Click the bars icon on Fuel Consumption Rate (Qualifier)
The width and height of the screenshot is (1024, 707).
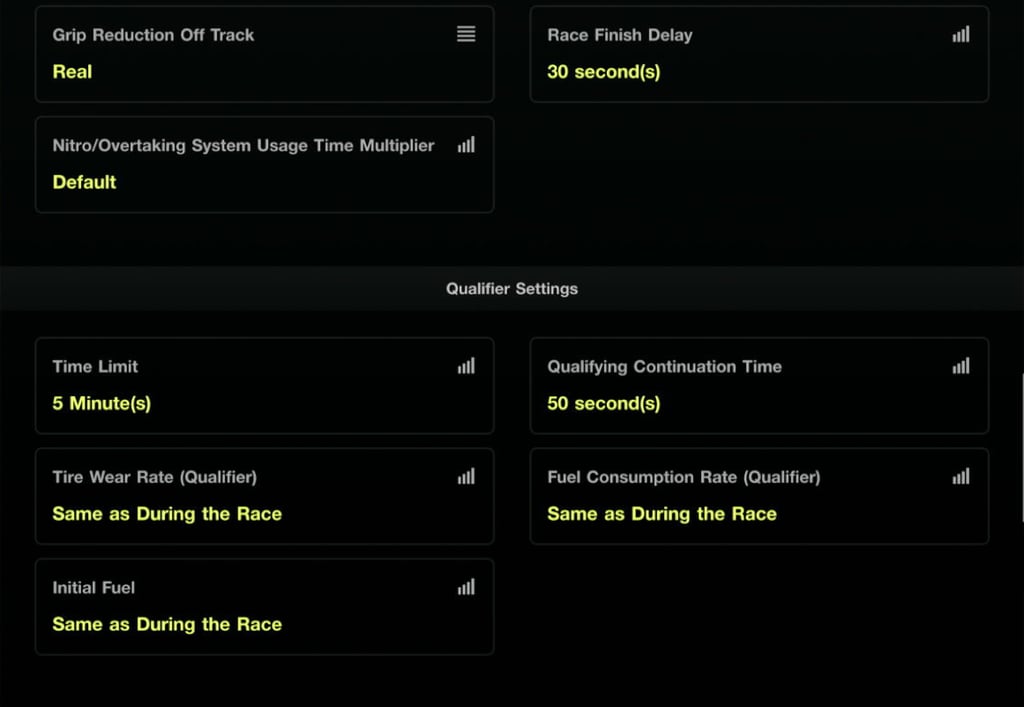[961, 476]
